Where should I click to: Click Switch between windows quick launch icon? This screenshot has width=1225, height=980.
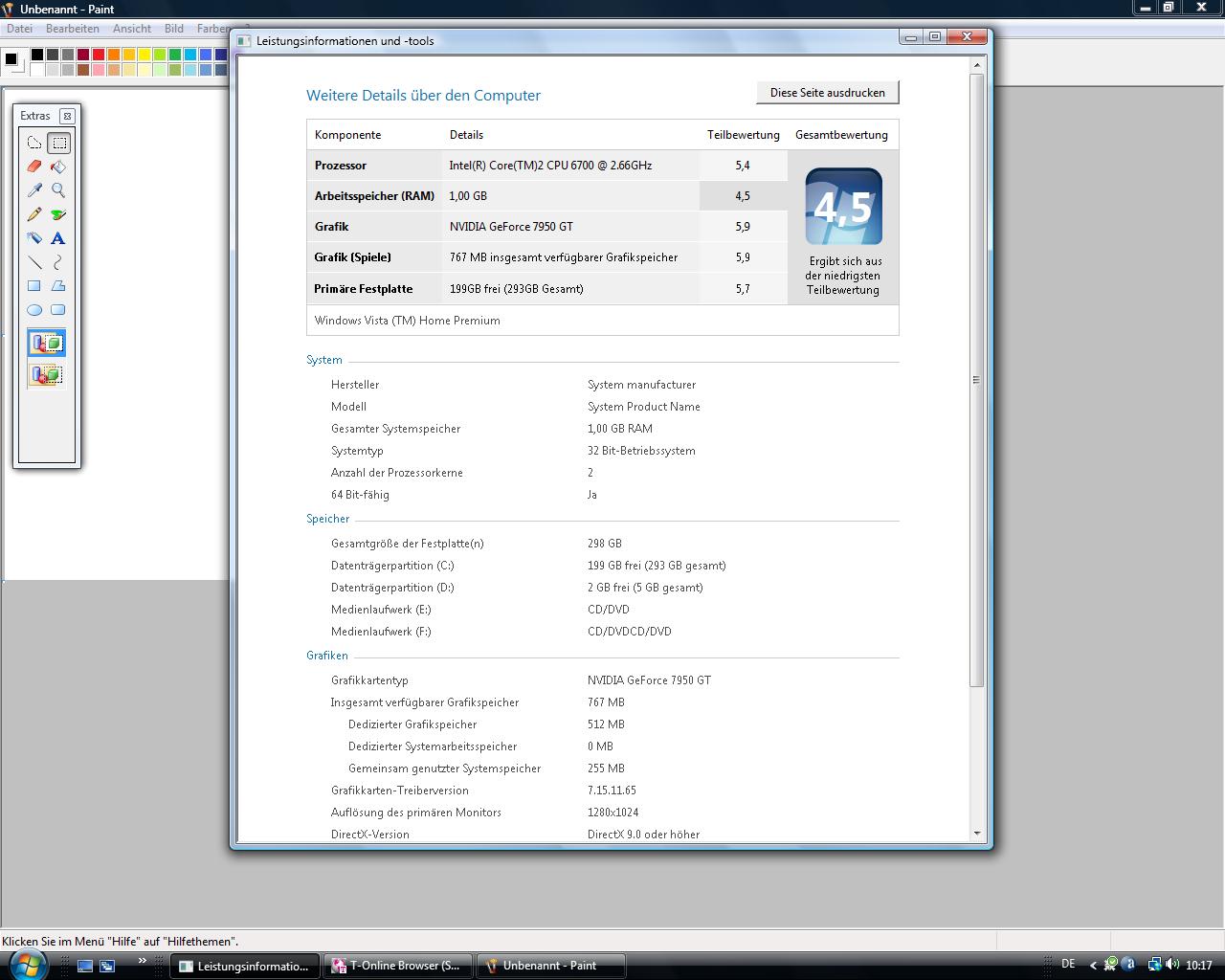(107, 967)
